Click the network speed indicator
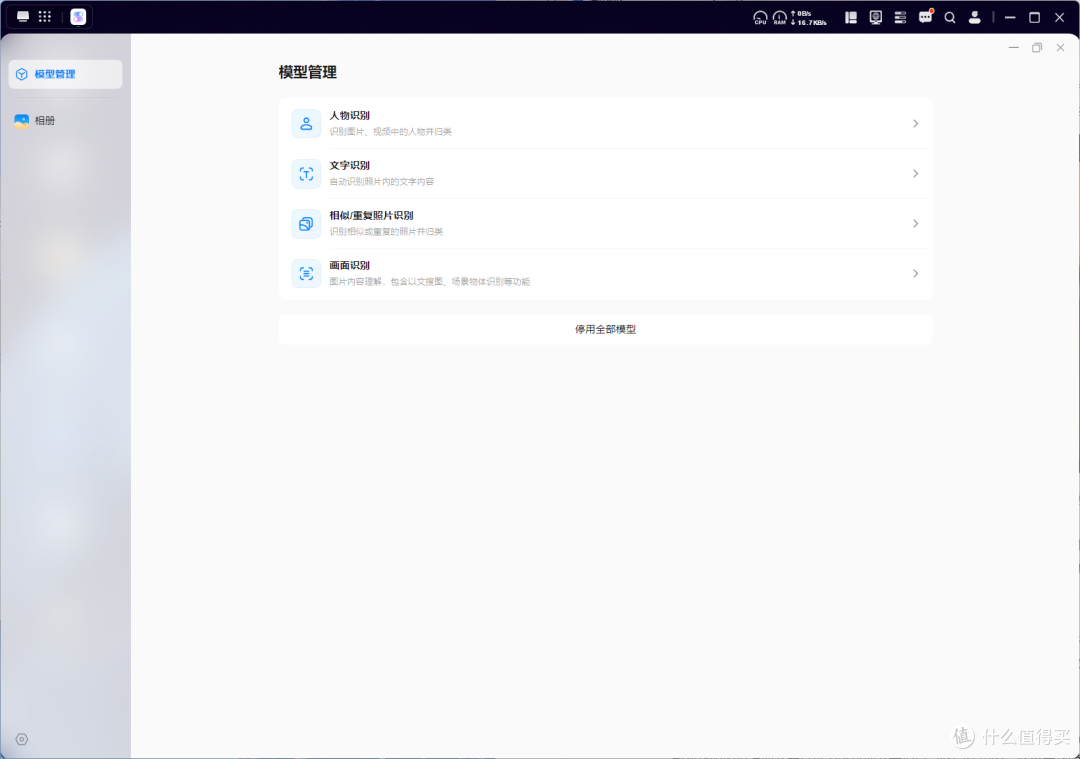The image size is (1080, 759). click(809, 18)
